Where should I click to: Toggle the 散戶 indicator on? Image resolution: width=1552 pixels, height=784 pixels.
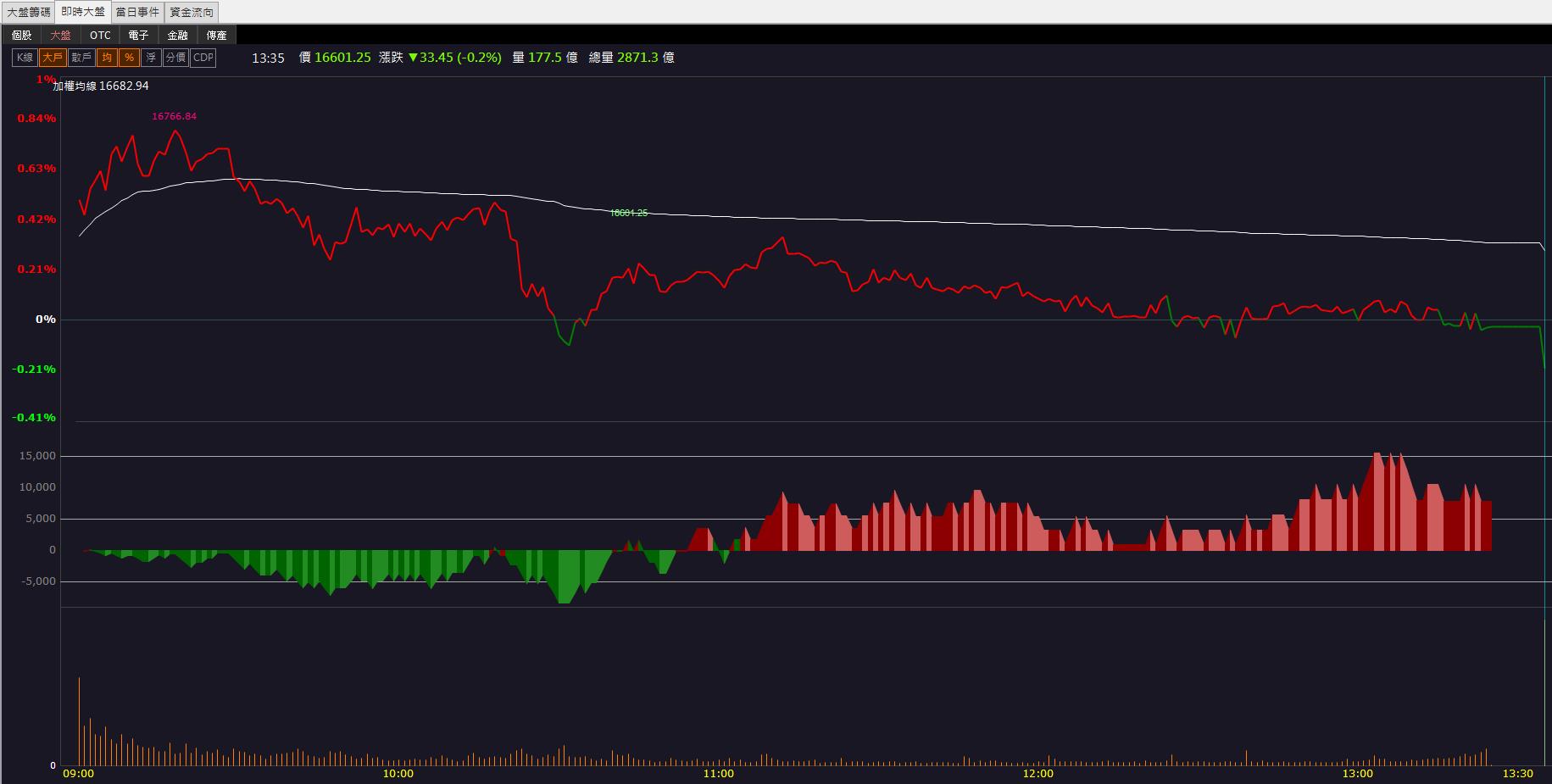[81, 58]
